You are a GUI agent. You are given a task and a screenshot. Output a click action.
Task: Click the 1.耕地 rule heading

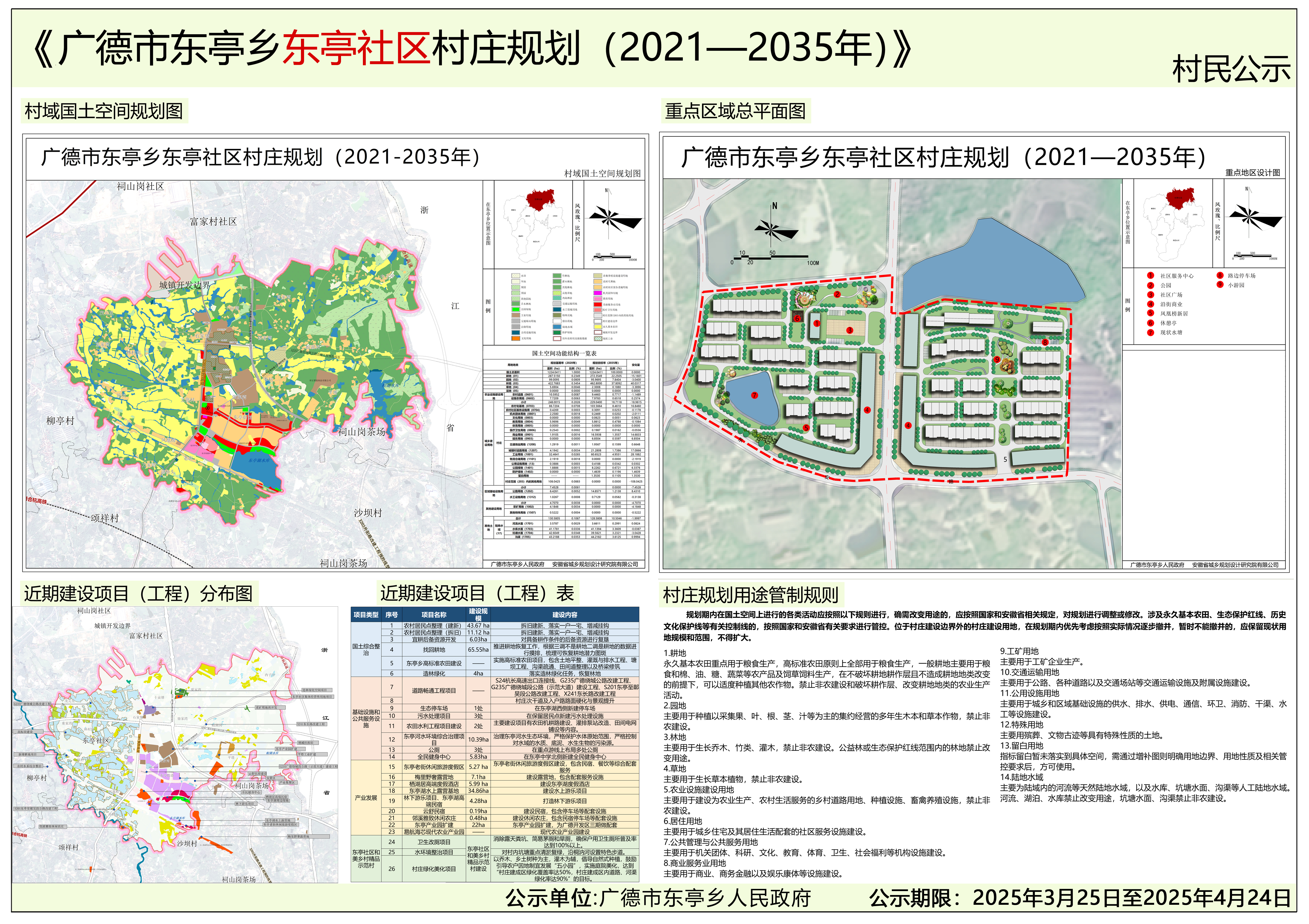[x=675, y=653]
